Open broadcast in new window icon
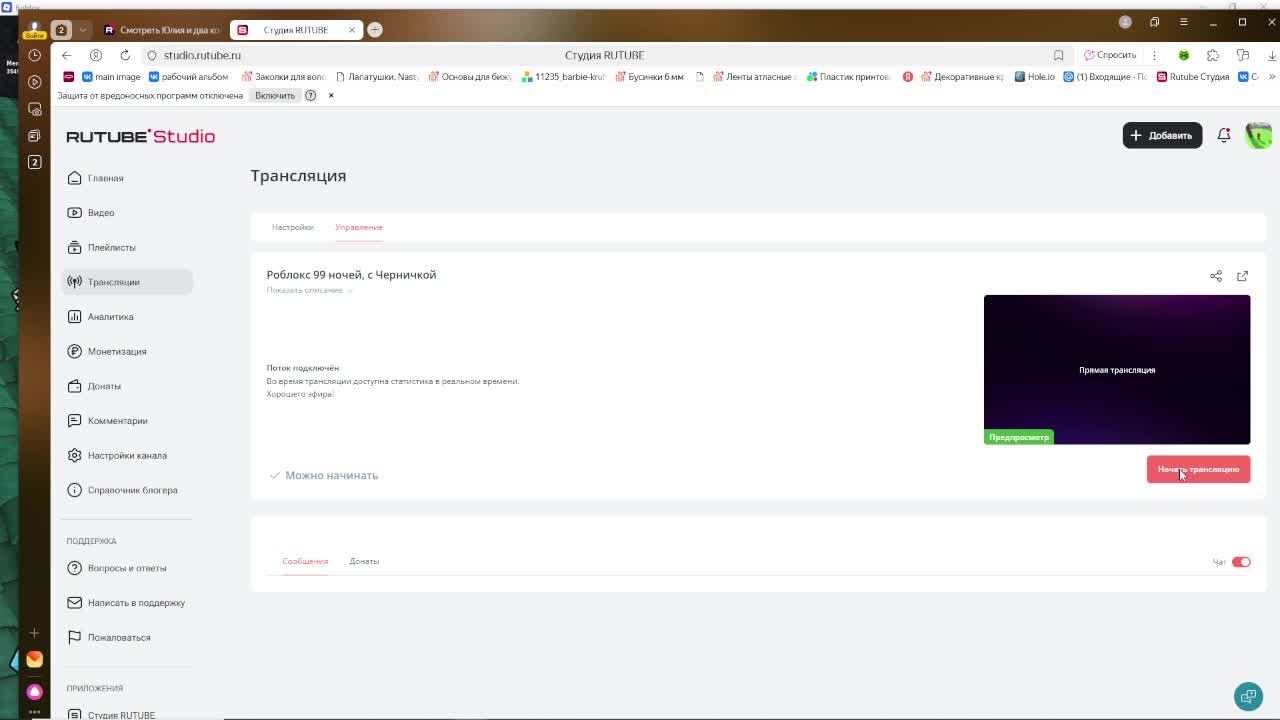The height and width of the screenshot is (720, 1280). click(x=1242, y=276)
